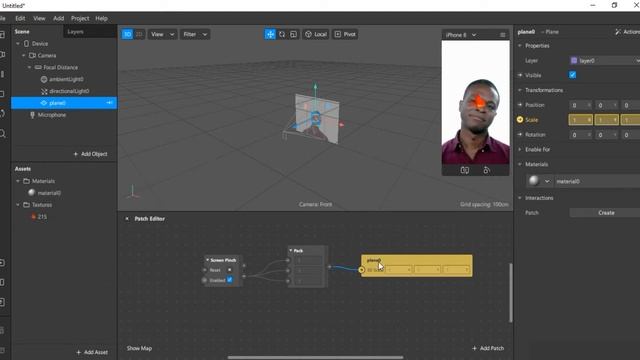This screenshot has height=360, width=640.
Task: Open the Help menu
Action: (101, 18)
